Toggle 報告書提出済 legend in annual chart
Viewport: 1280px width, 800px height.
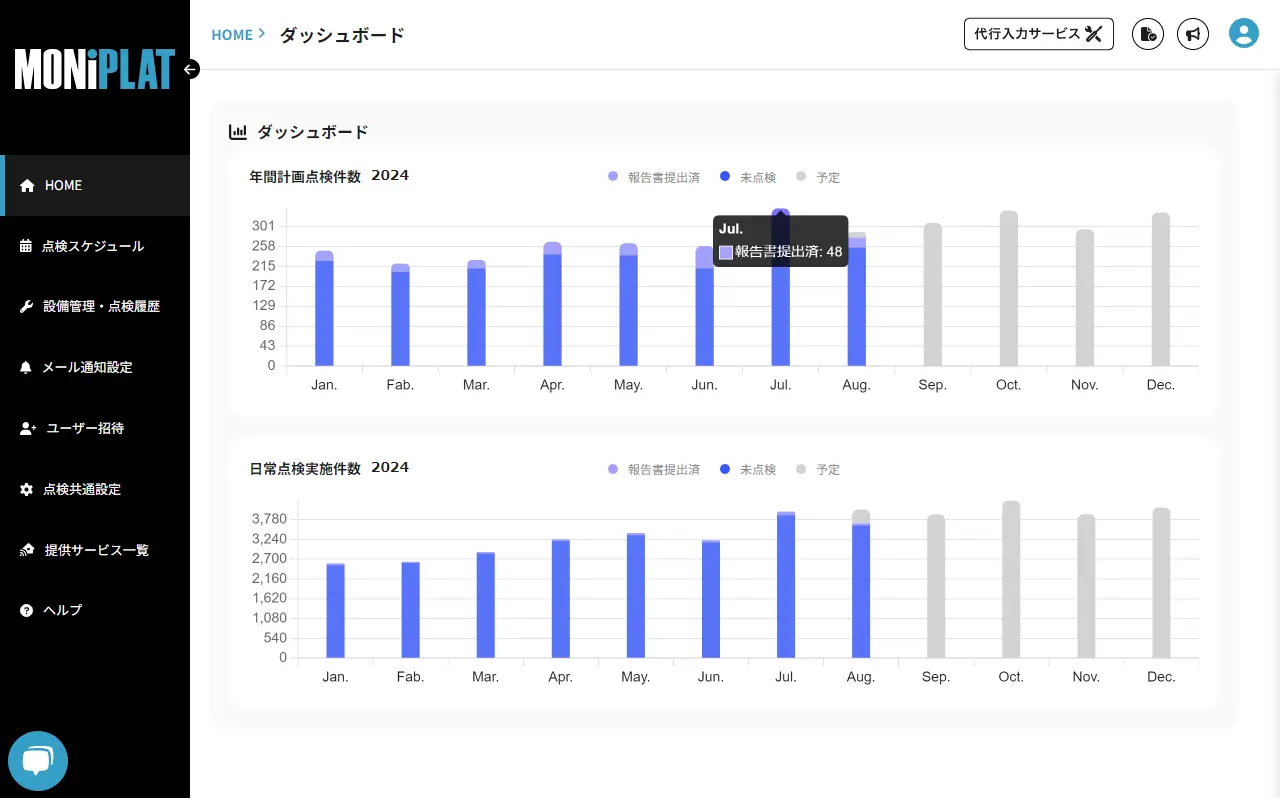pyautogui.click(x=654, y=177)
